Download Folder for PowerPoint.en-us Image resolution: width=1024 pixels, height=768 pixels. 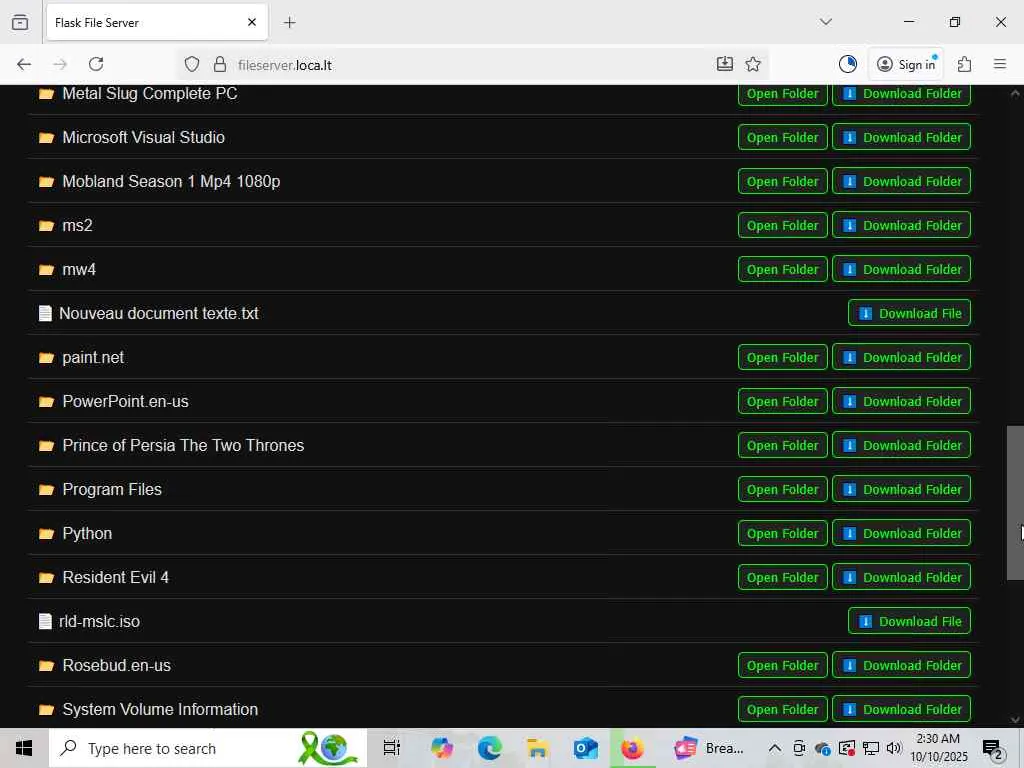[901, 401]
